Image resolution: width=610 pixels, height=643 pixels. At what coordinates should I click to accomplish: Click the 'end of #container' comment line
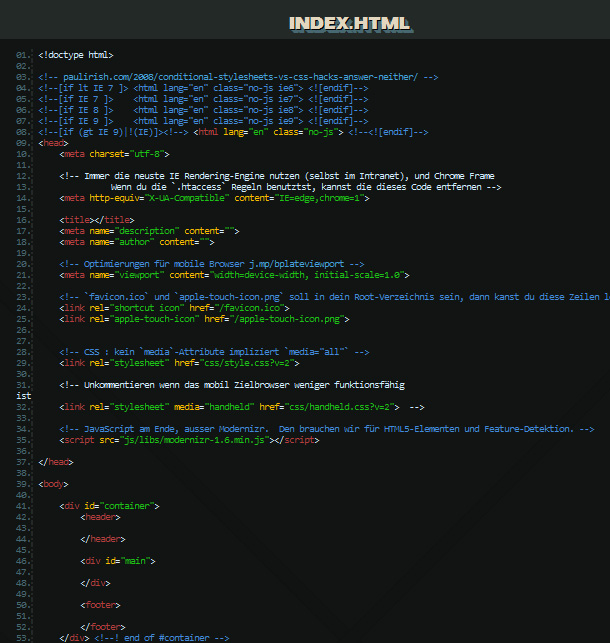click(x=162, y=638)
